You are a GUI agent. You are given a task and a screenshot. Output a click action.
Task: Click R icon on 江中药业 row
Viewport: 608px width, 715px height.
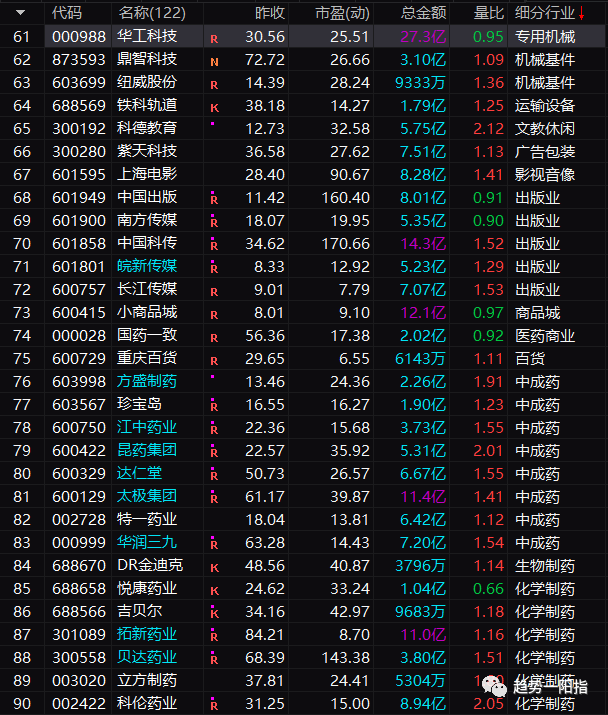(x=214, y=429)
